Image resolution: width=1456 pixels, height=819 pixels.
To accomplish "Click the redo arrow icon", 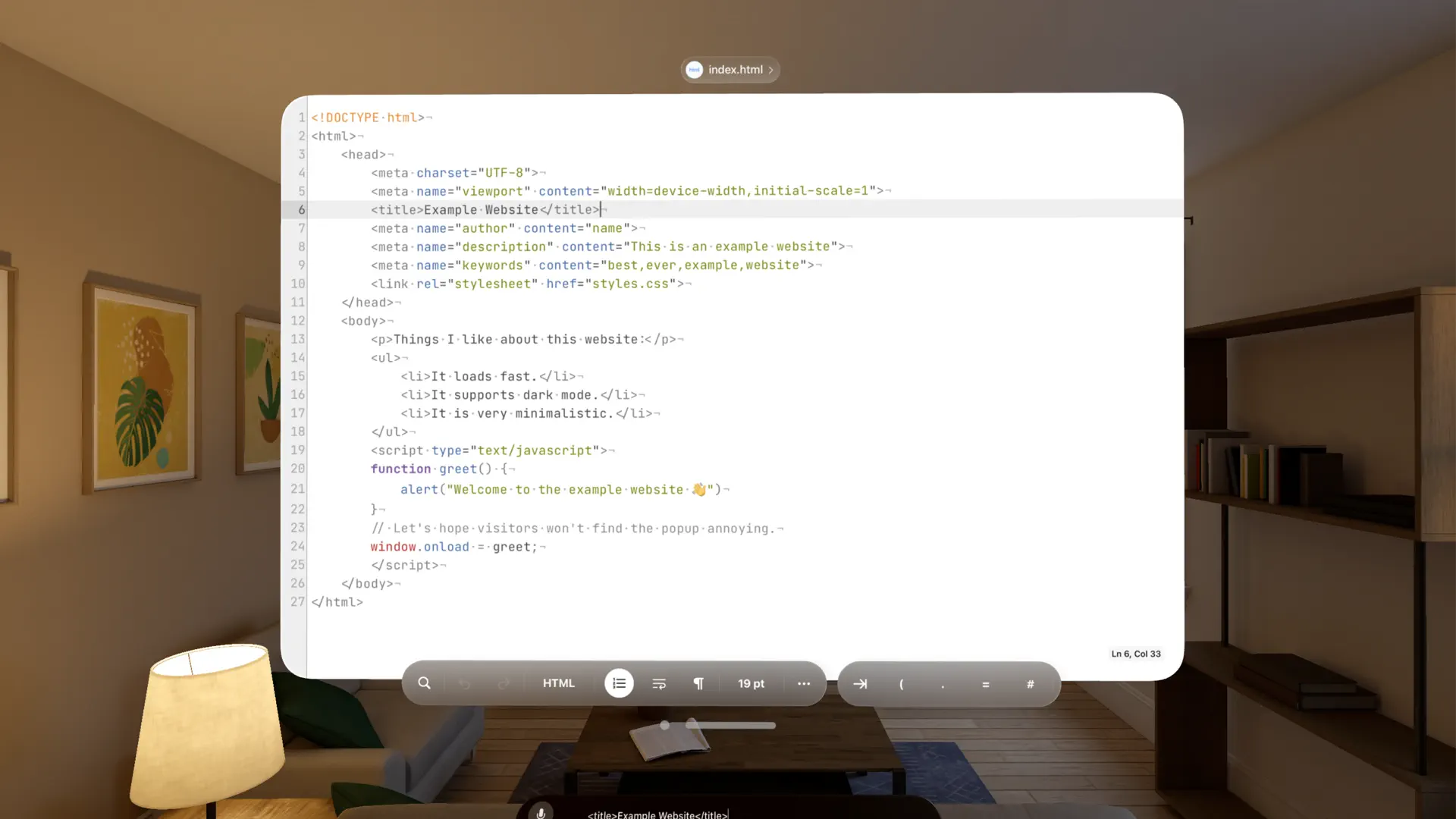I will pos(504,684).
